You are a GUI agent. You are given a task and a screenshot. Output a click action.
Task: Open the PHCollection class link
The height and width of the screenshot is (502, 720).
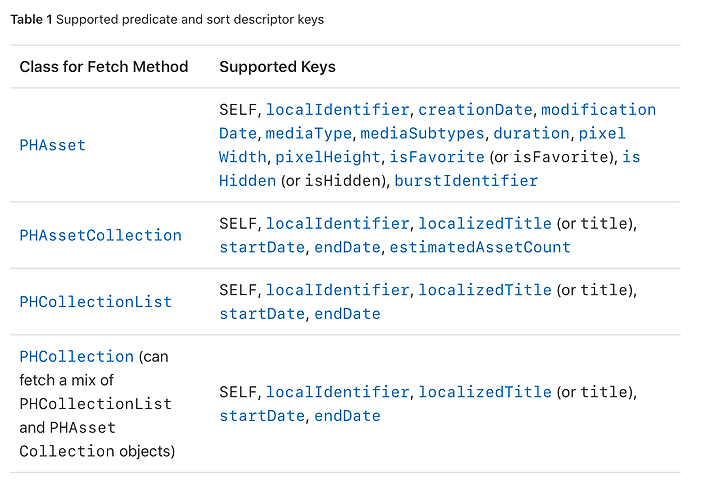(76, 356)
